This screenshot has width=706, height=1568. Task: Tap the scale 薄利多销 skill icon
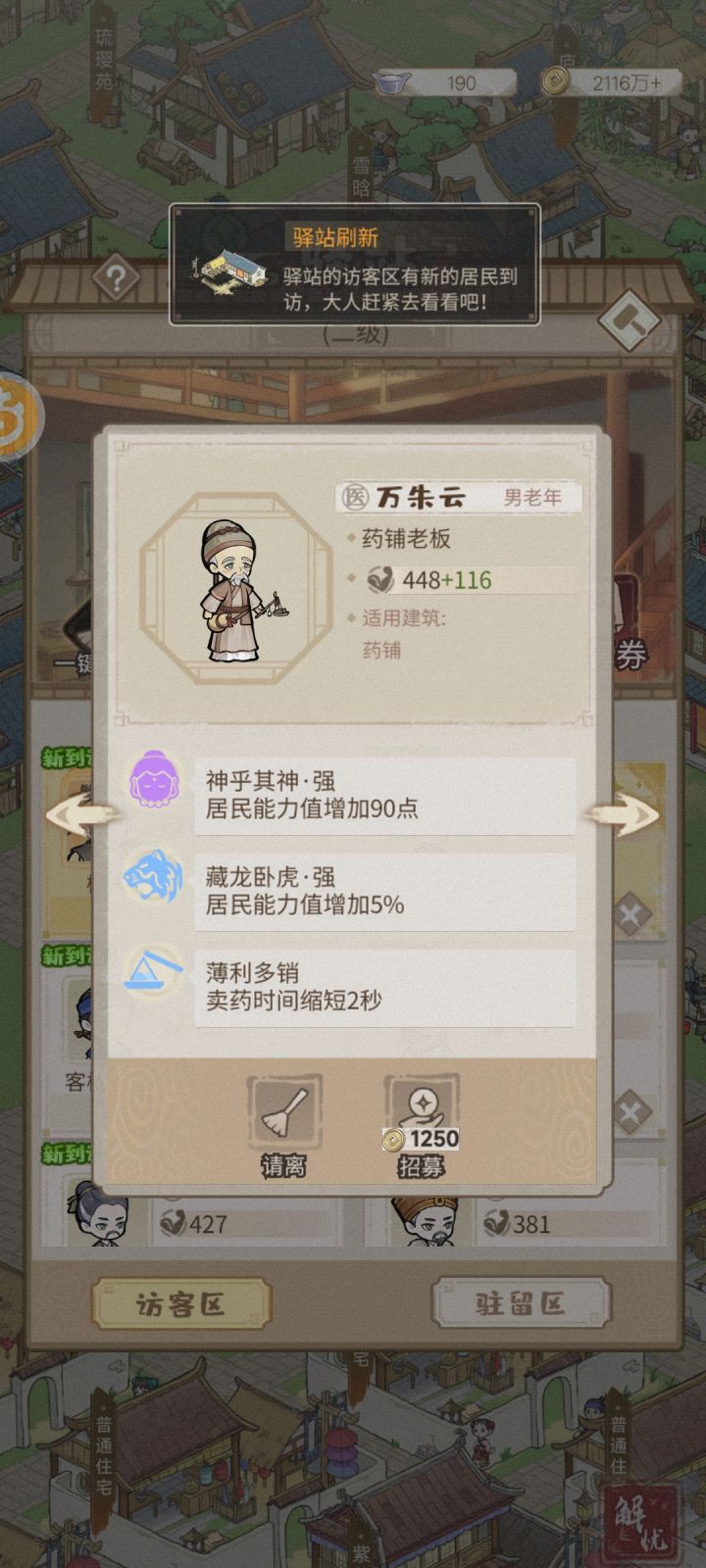point(155,970)
